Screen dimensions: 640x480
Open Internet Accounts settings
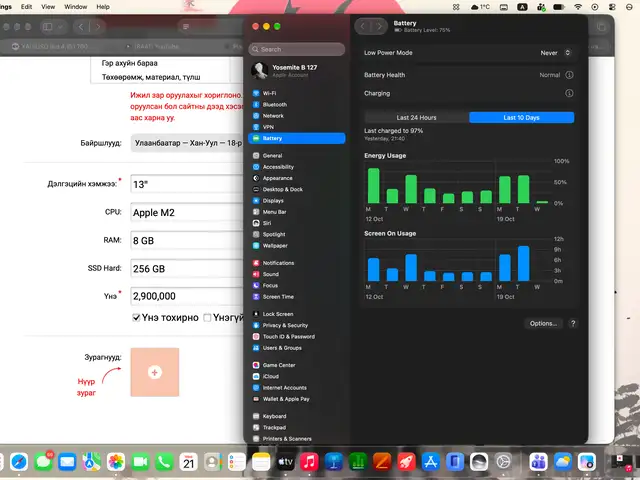(x=297, y=388)
